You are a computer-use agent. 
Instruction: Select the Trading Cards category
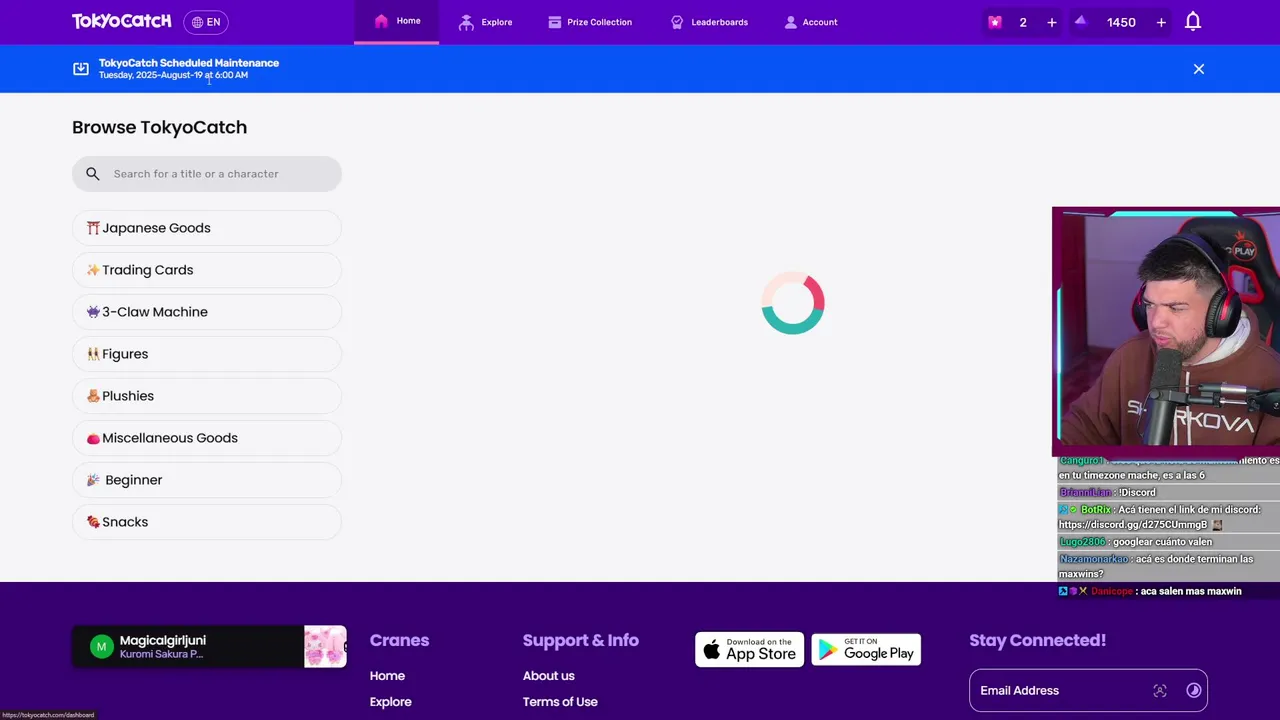[x=207, y=270]
